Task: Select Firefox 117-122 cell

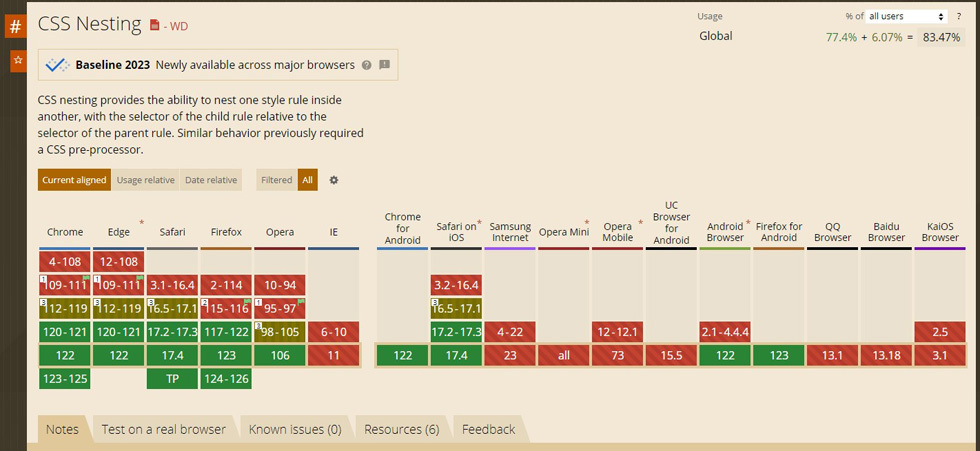Action: tap(226, 332)
